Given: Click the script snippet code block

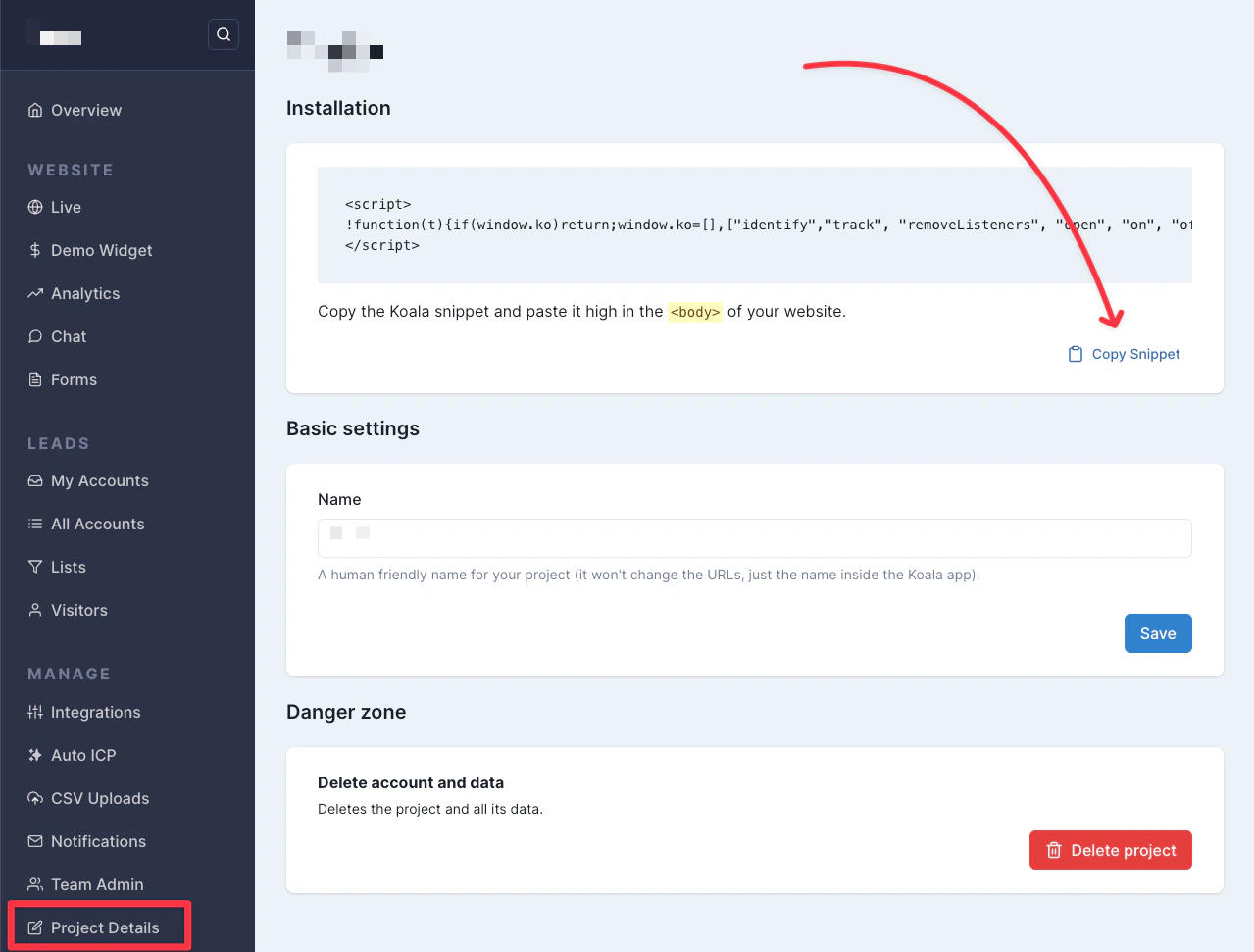Looking at the screenshot, I should [755, 225].
